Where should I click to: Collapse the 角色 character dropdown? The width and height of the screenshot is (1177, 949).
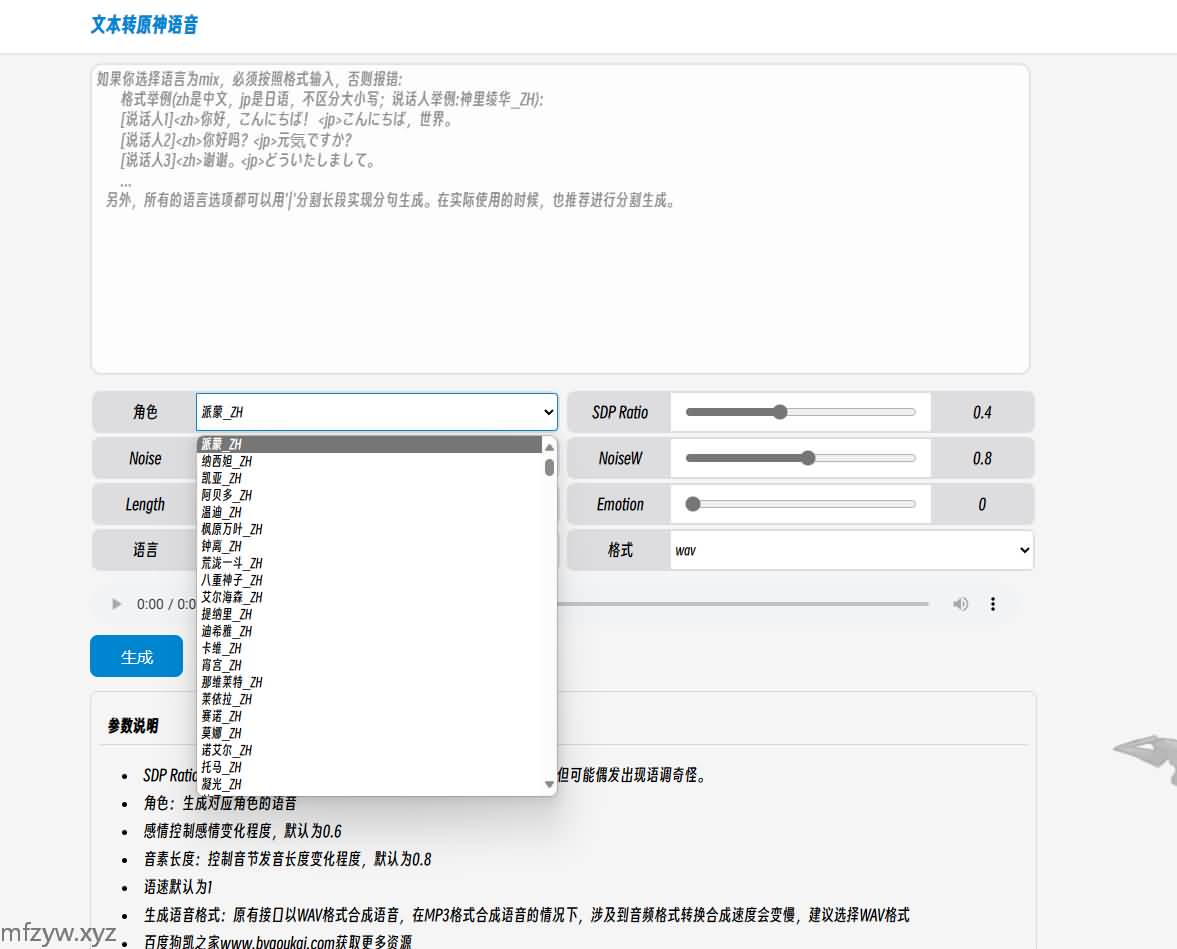pyautogui.click(x=376, y=412)
